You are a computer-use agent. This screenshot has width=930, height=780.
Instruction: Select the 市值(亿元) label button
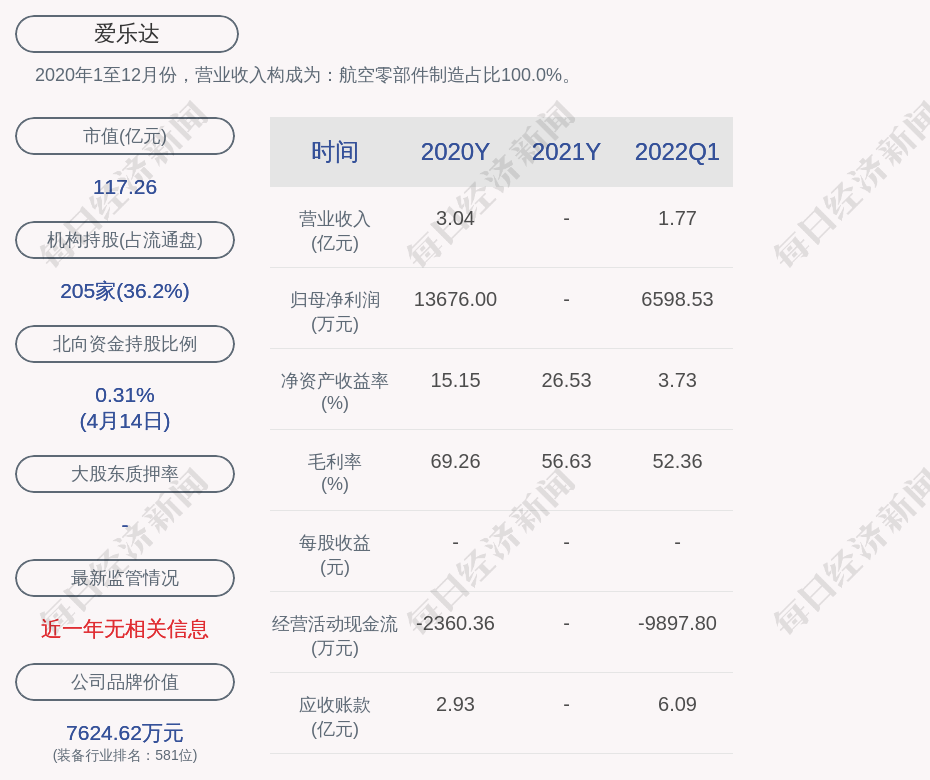125,136
